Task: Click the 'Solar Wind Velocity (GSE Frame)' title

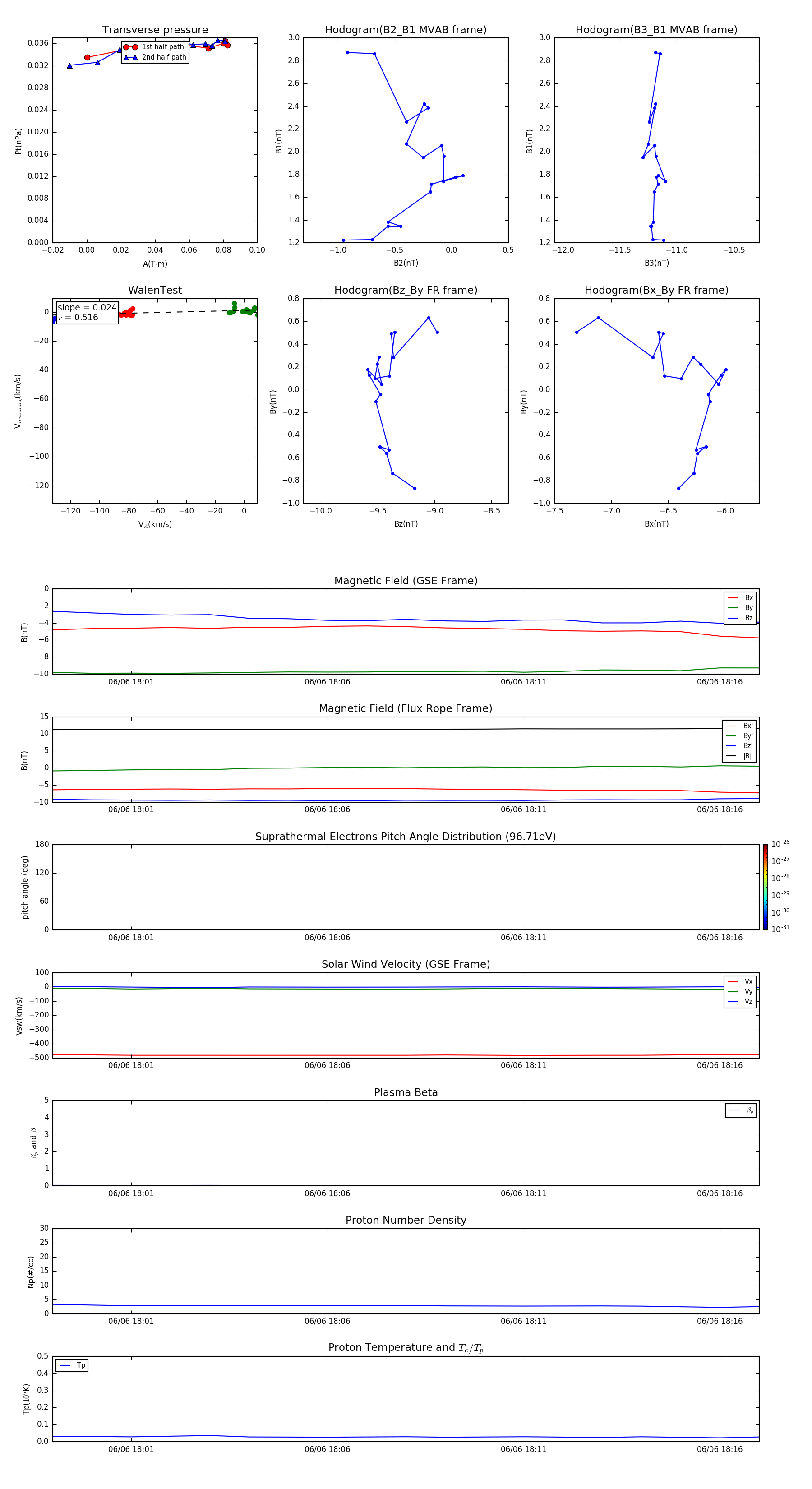Action: (406, 965)
